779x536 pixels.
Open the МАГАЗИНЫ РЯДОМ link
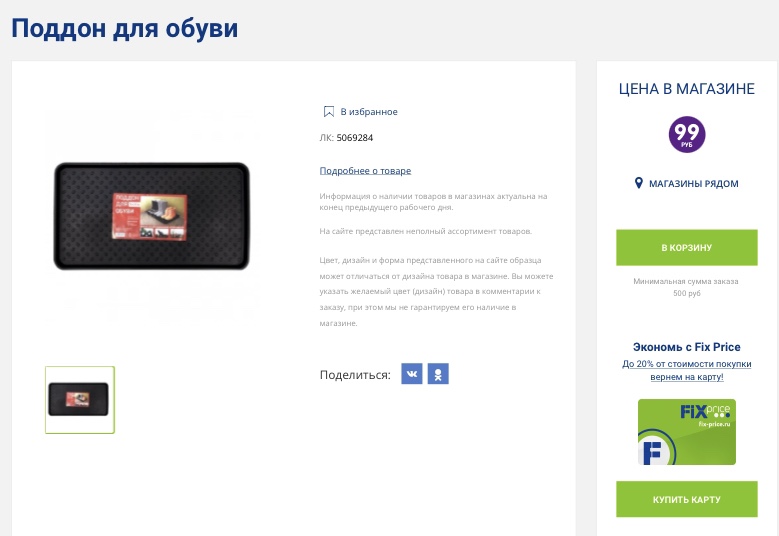(x=694, y=184)
